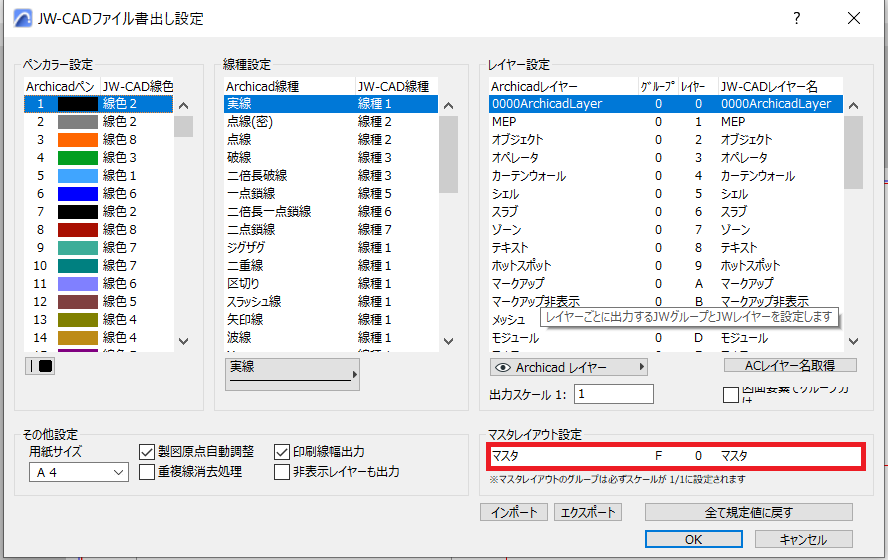
Task: Click the ACレイヤー名取得 button
Action: coord(790,365)
